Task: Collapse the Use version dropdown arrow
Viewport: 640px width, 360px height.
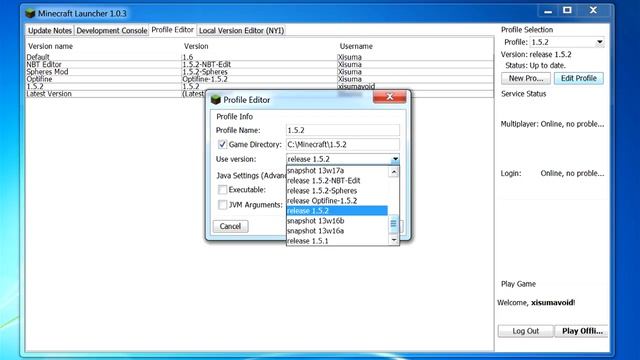Action: pyautogui.click(x=395, y=159)
